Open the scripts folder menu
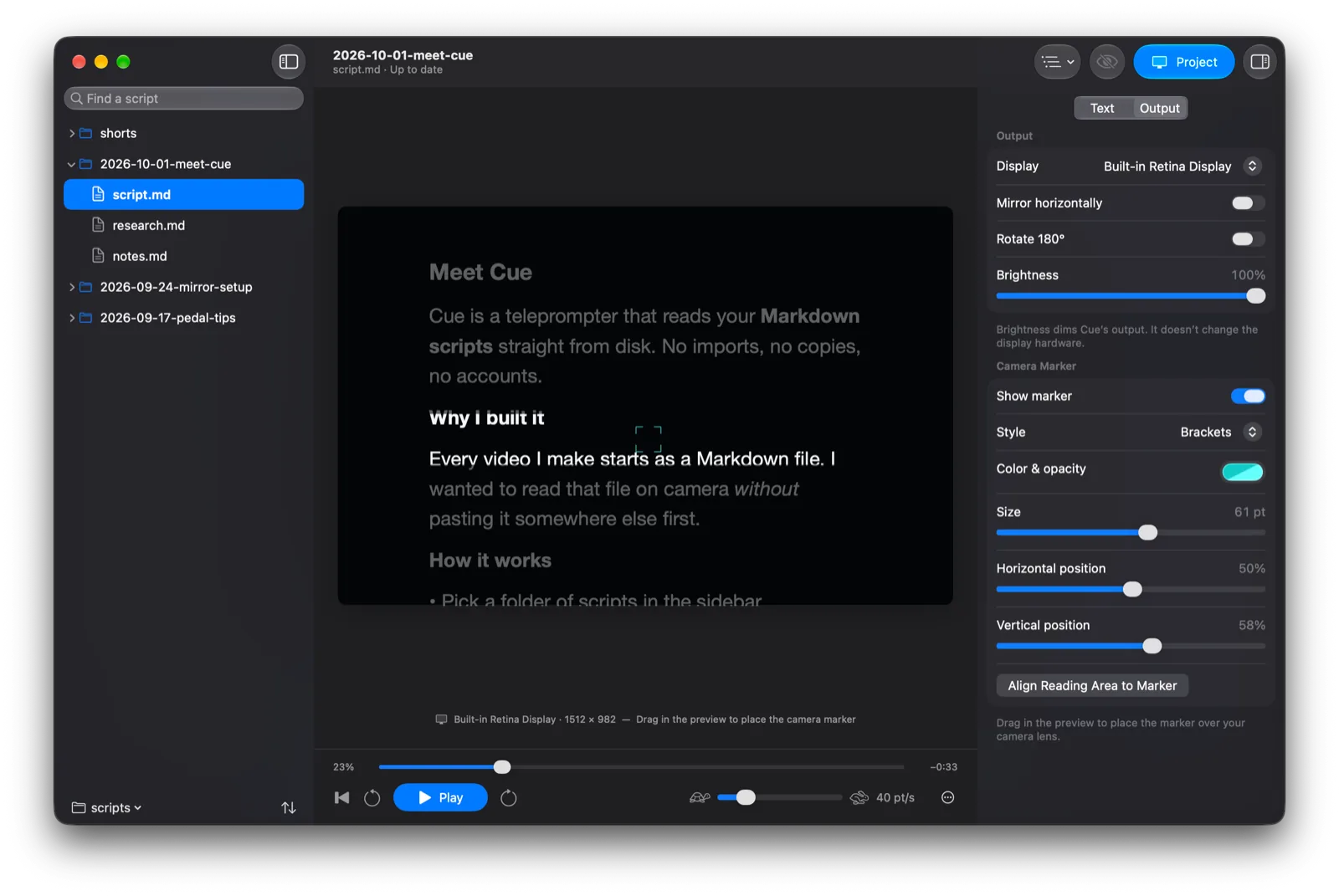1339x896 pixels. [x=107, y=808]
